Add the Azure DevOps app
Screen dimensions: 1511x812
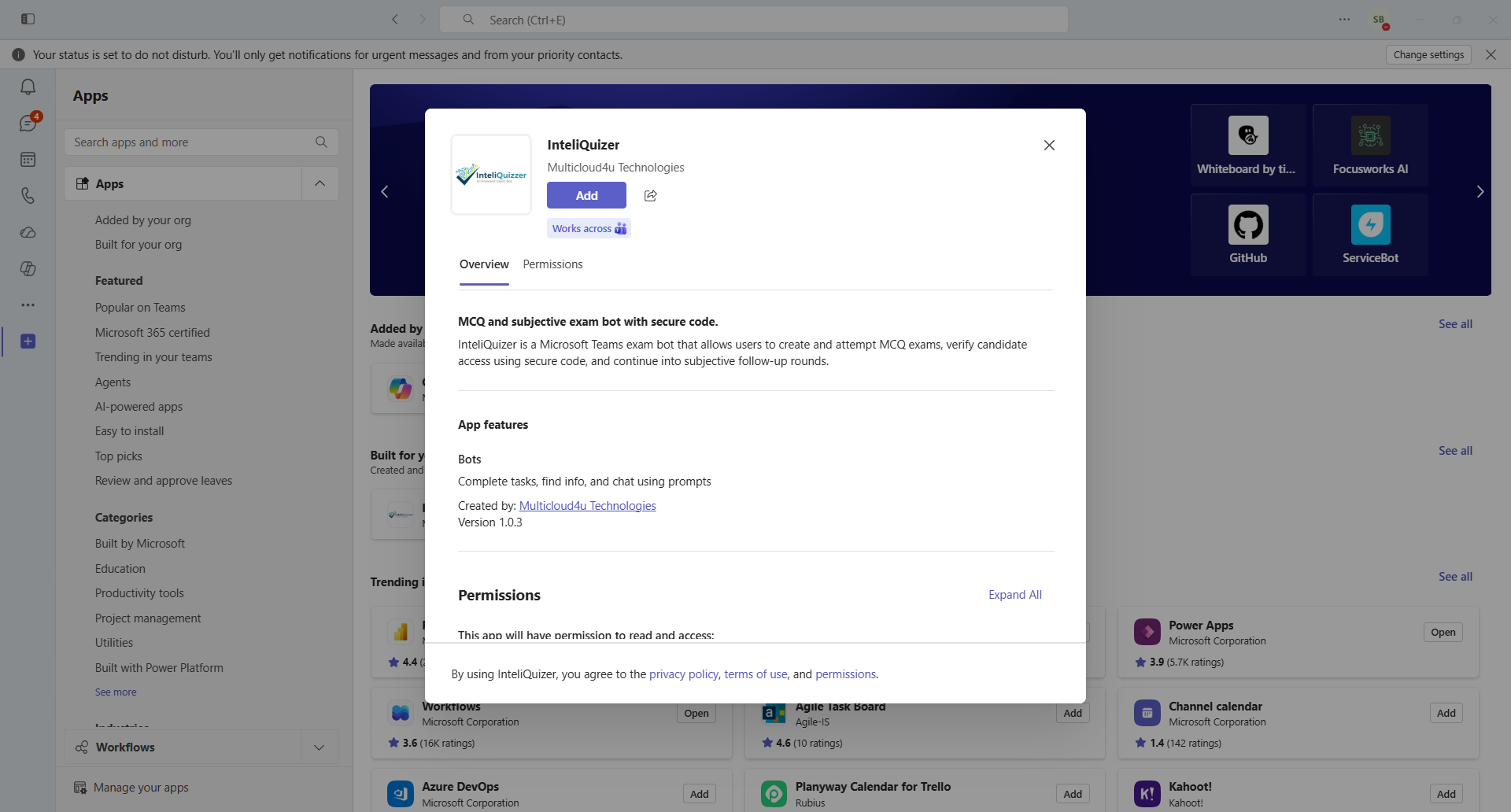point(699,795)
